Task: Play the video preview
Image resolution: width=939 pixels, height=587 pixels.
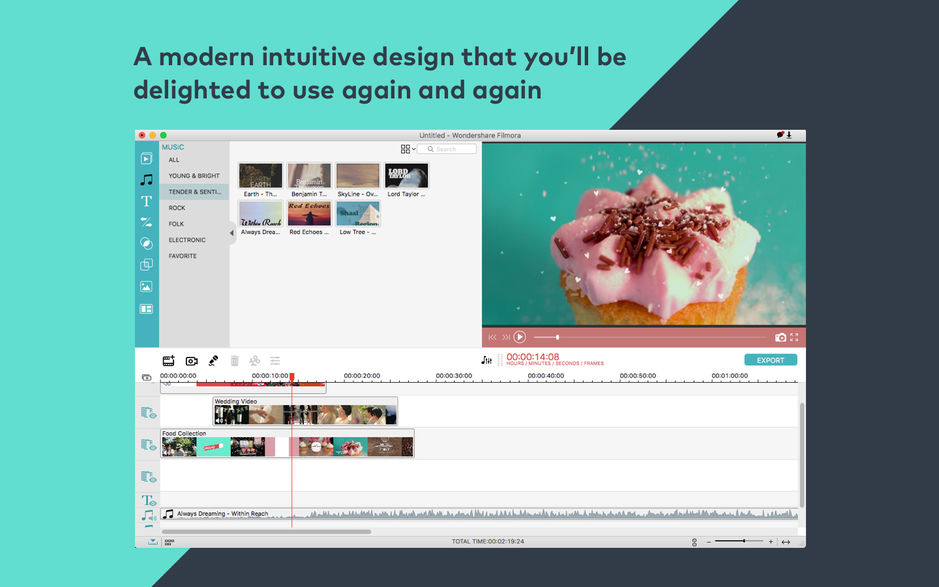Action: [x=520, y=337]
